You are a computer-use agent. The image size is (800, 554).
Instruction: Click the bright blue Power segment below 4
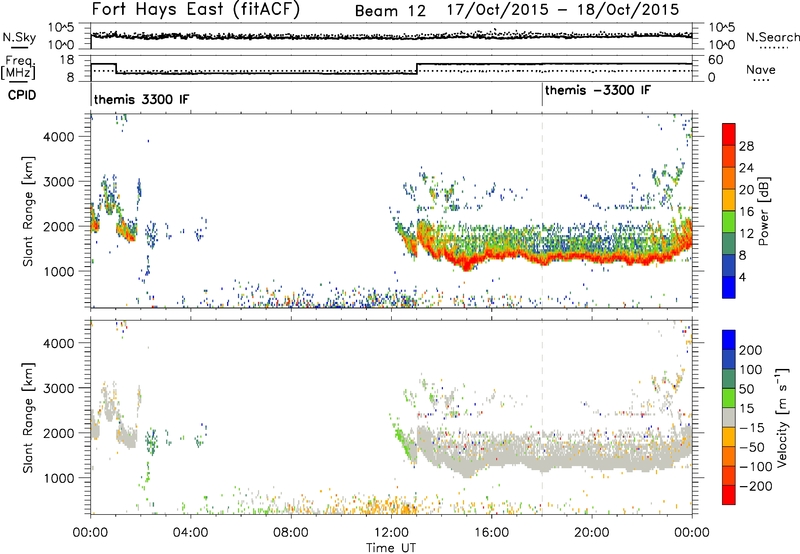[729, 287]
